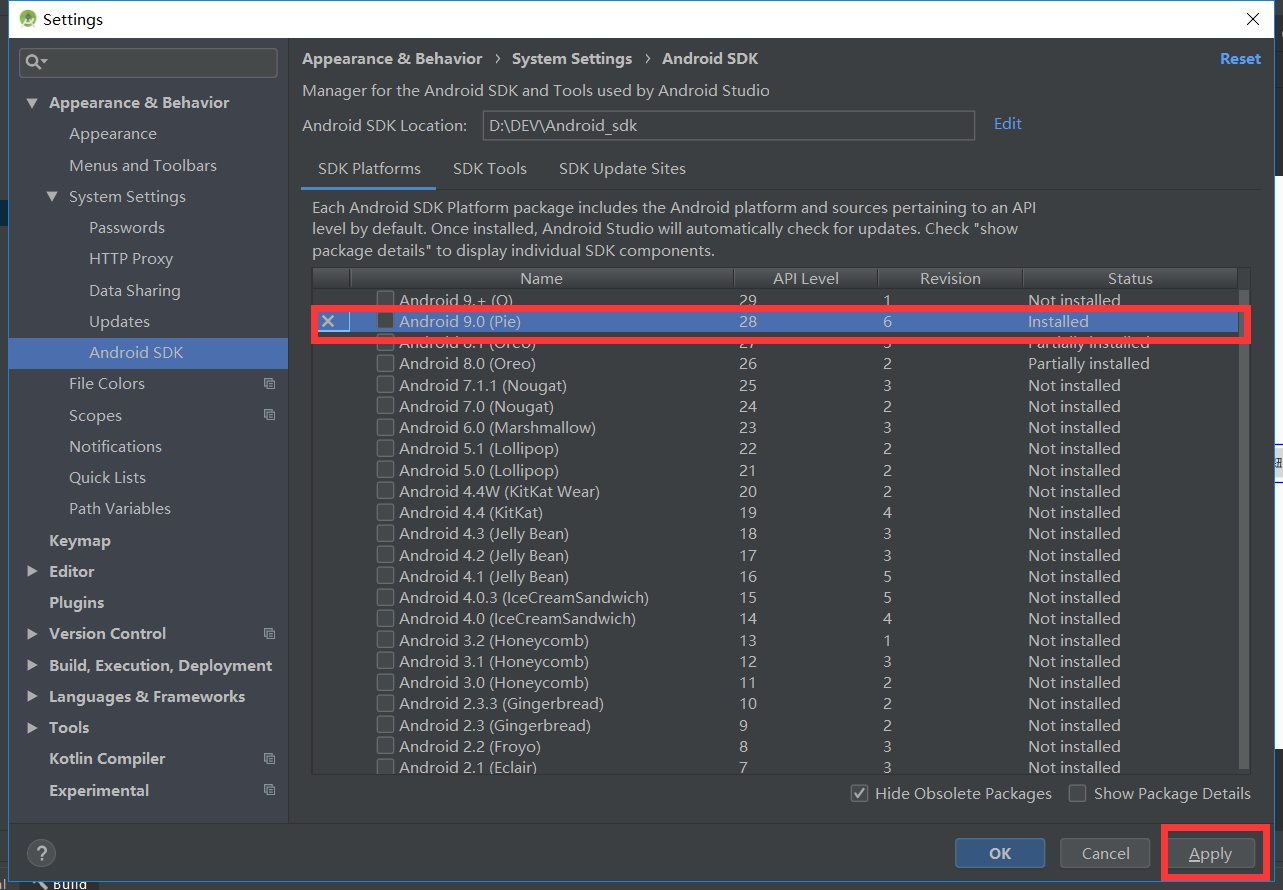Click the project-settings icon next to File Colors
1283x890 pixels.
(268, 383)
